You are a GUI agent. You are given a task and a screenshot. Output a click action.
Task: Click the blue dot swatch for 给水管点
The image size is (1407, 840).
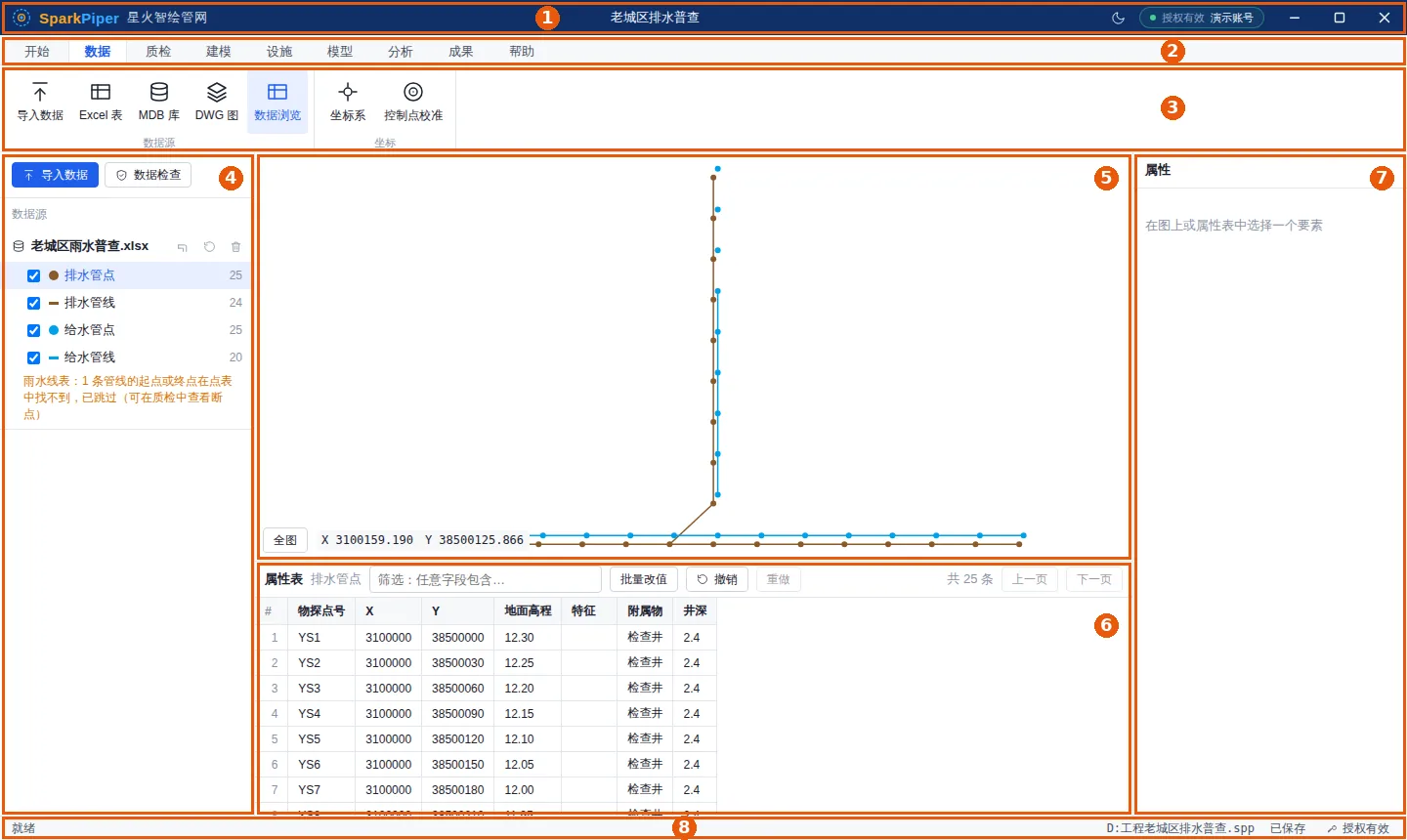(54, 330)
